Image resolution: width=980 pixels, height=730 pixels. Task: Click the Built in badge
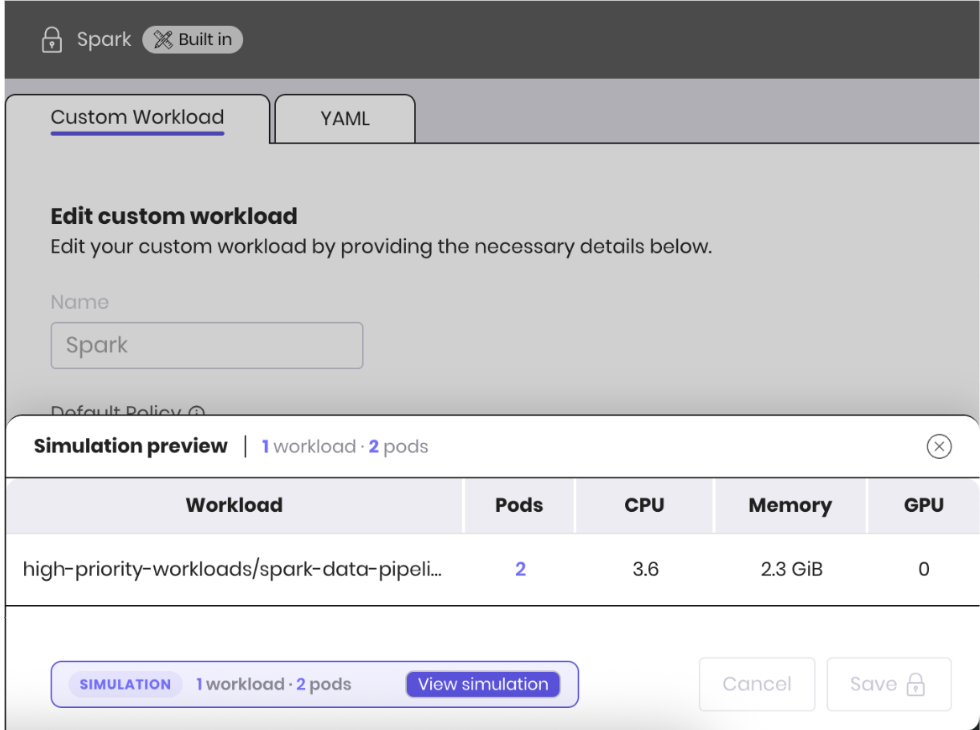(x=192, y=39)
